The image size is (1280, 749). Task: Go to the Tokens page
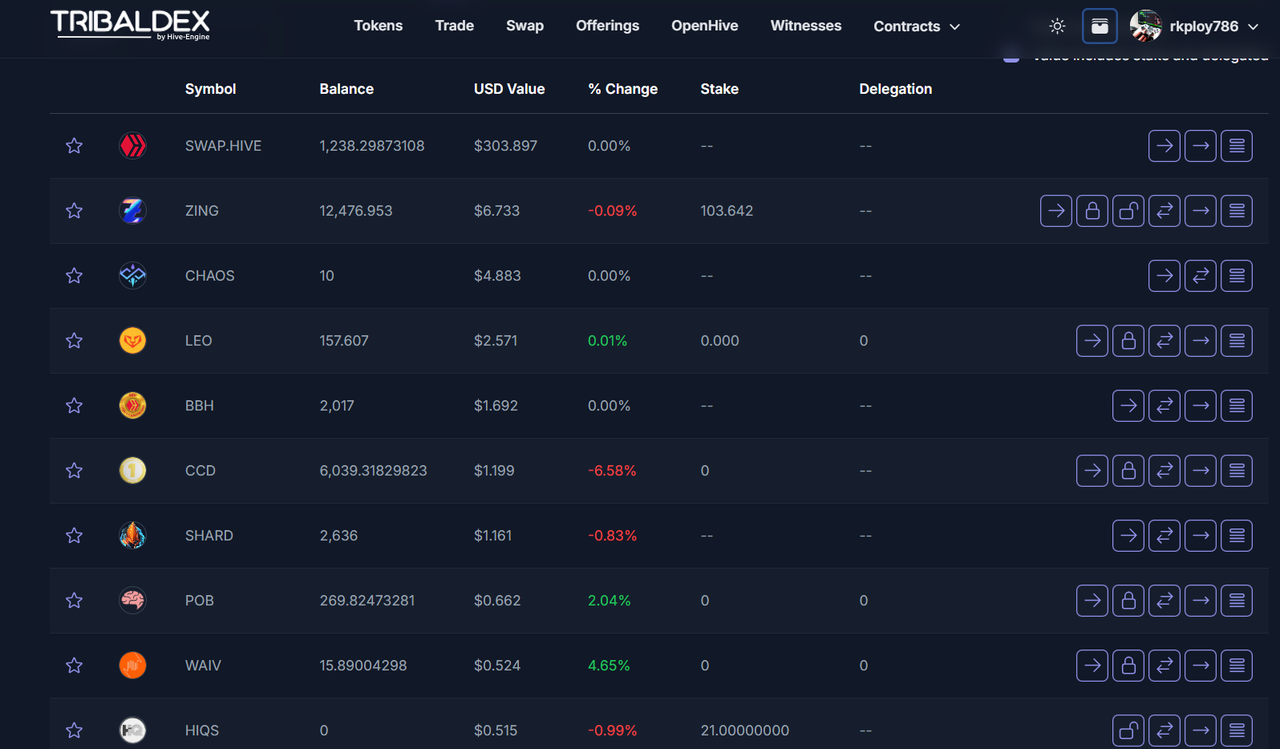(x=378, y=26)
